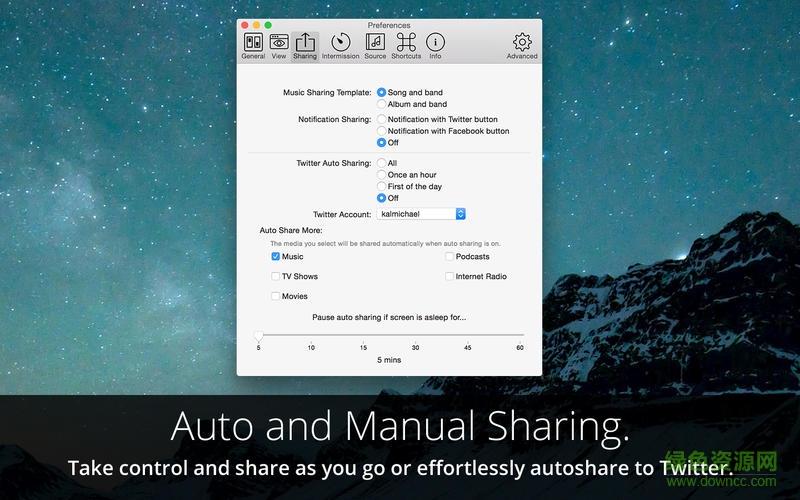
Task: Uncheck the Music auto share checkbox
Action: click(276, 257)
